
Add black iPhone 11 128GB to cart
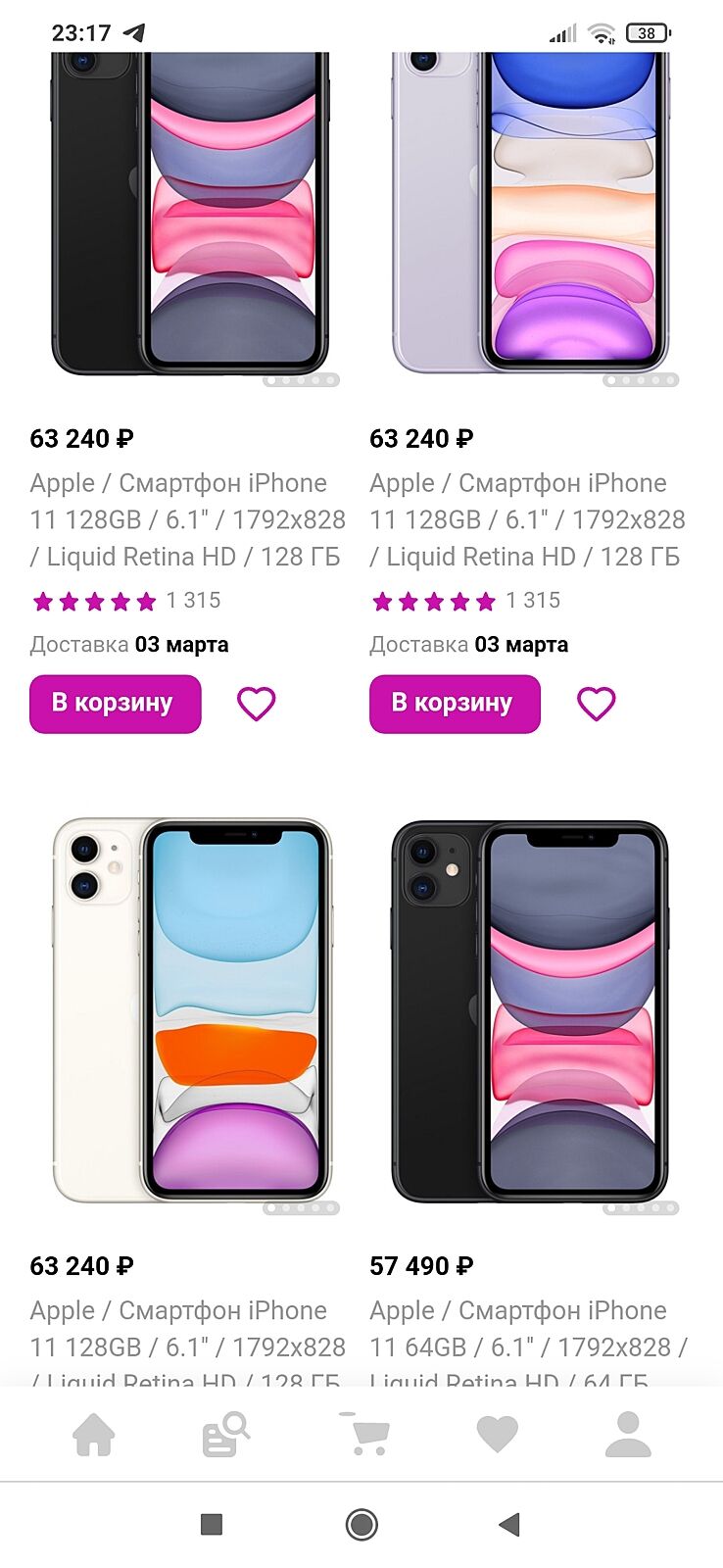[115, 704]
